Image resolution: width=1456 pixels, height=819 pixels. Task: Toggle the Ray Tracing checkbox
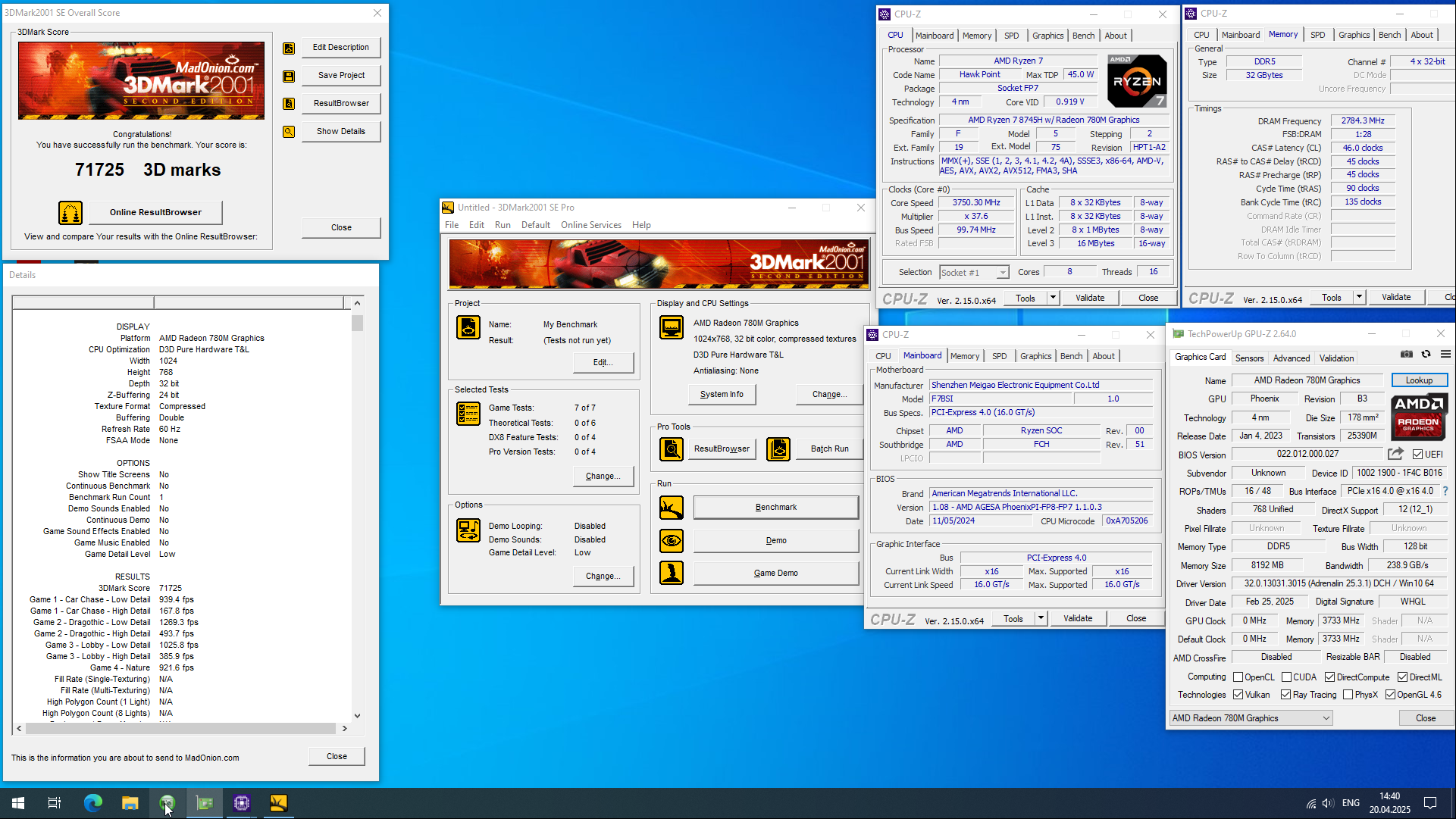click(x=1285, y=695)
